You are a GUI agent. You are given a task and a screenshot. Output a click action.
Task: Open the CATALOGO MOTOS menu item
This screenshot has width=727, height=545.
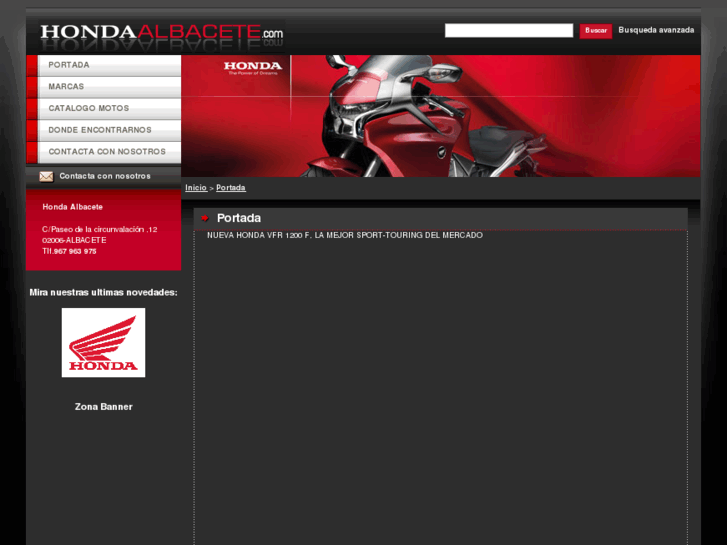click(x=109, y=109)
